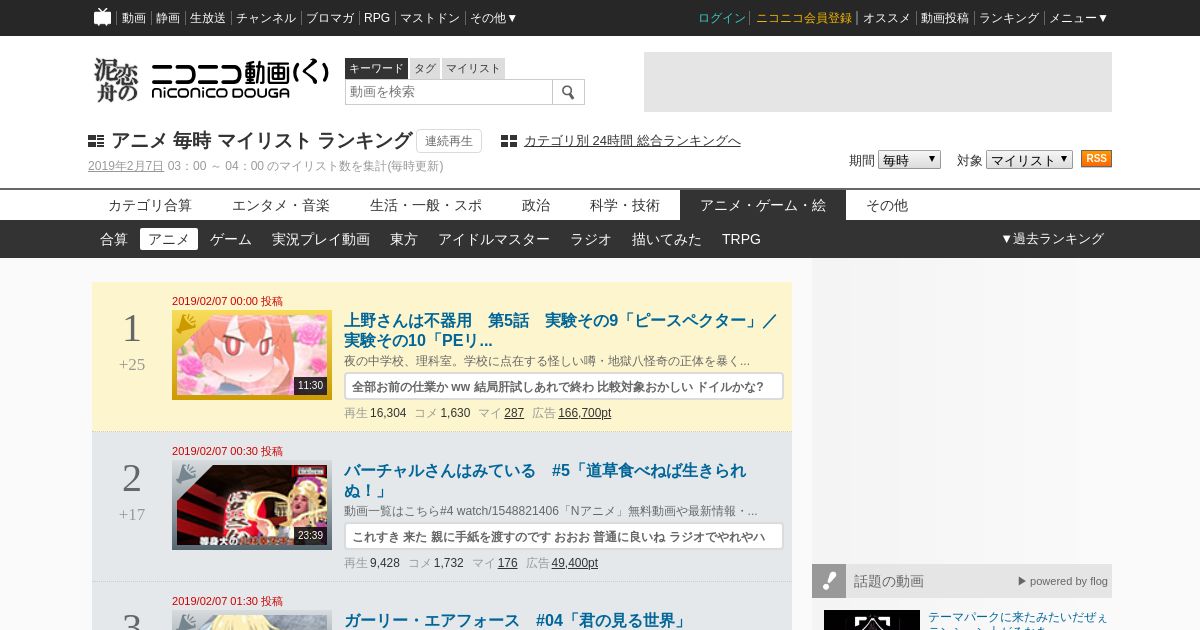Viewport: 1200px width, 630px height.
Task: Click ad points 166,700pt
Action: [x=585, y=413]
